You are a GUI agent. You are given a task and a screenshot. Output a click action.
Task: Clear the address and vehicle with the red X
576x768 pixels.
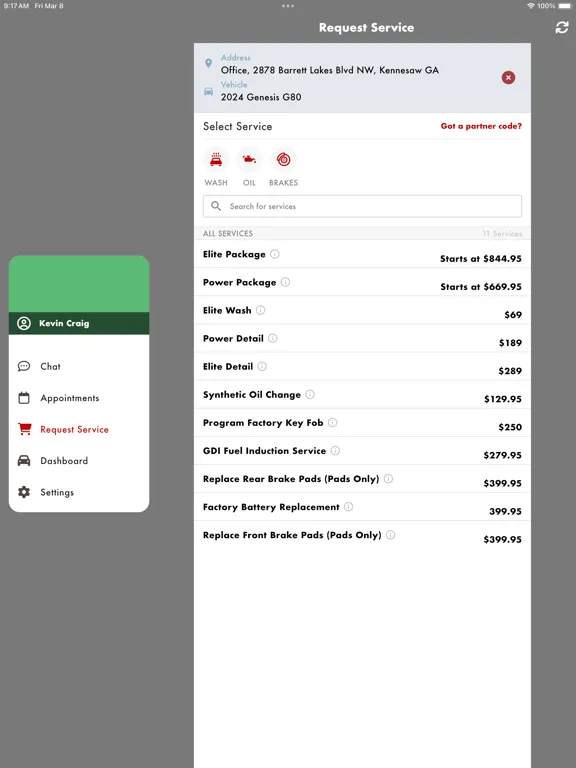tap(508, 77)
